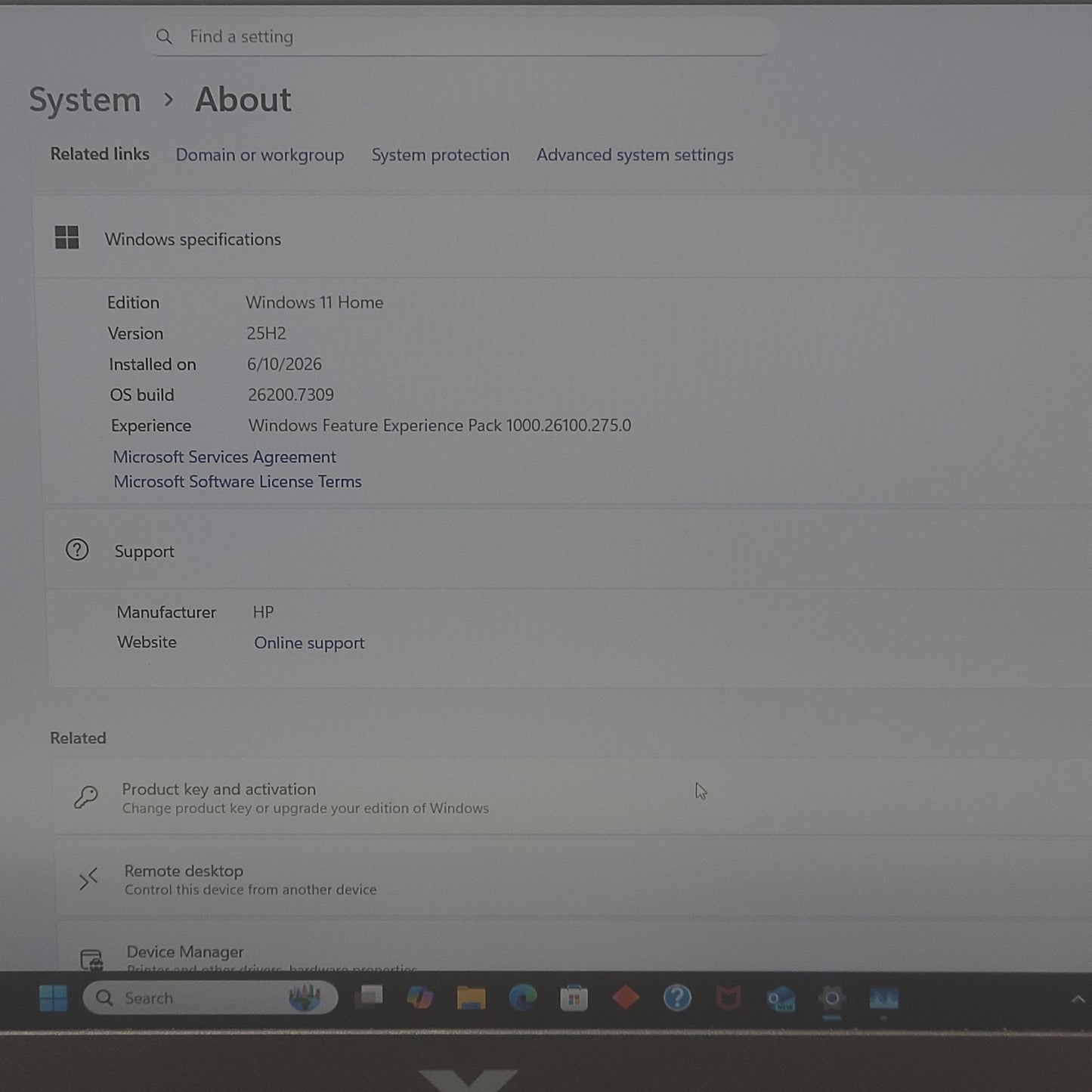Select the version value 25H2

click(266, 333)
